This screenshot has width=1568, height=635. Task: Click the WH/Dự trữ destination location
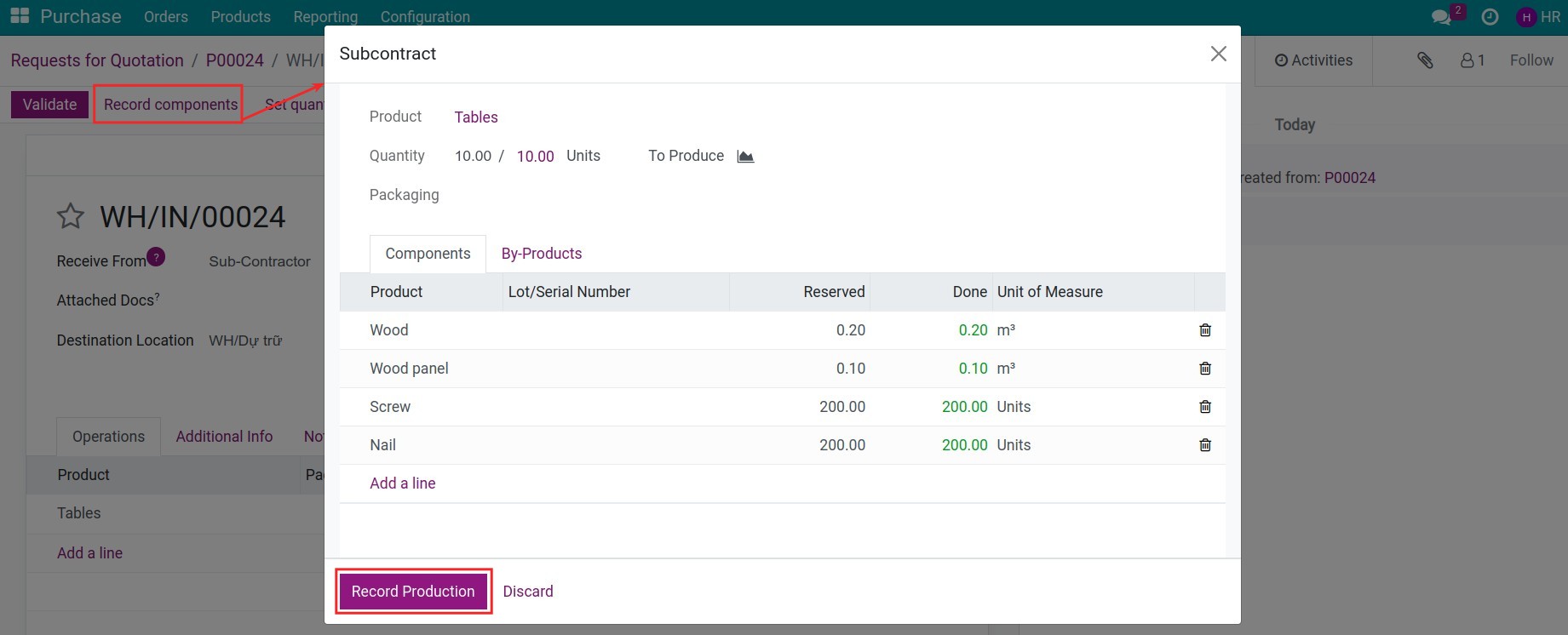(x=245, y=340)
